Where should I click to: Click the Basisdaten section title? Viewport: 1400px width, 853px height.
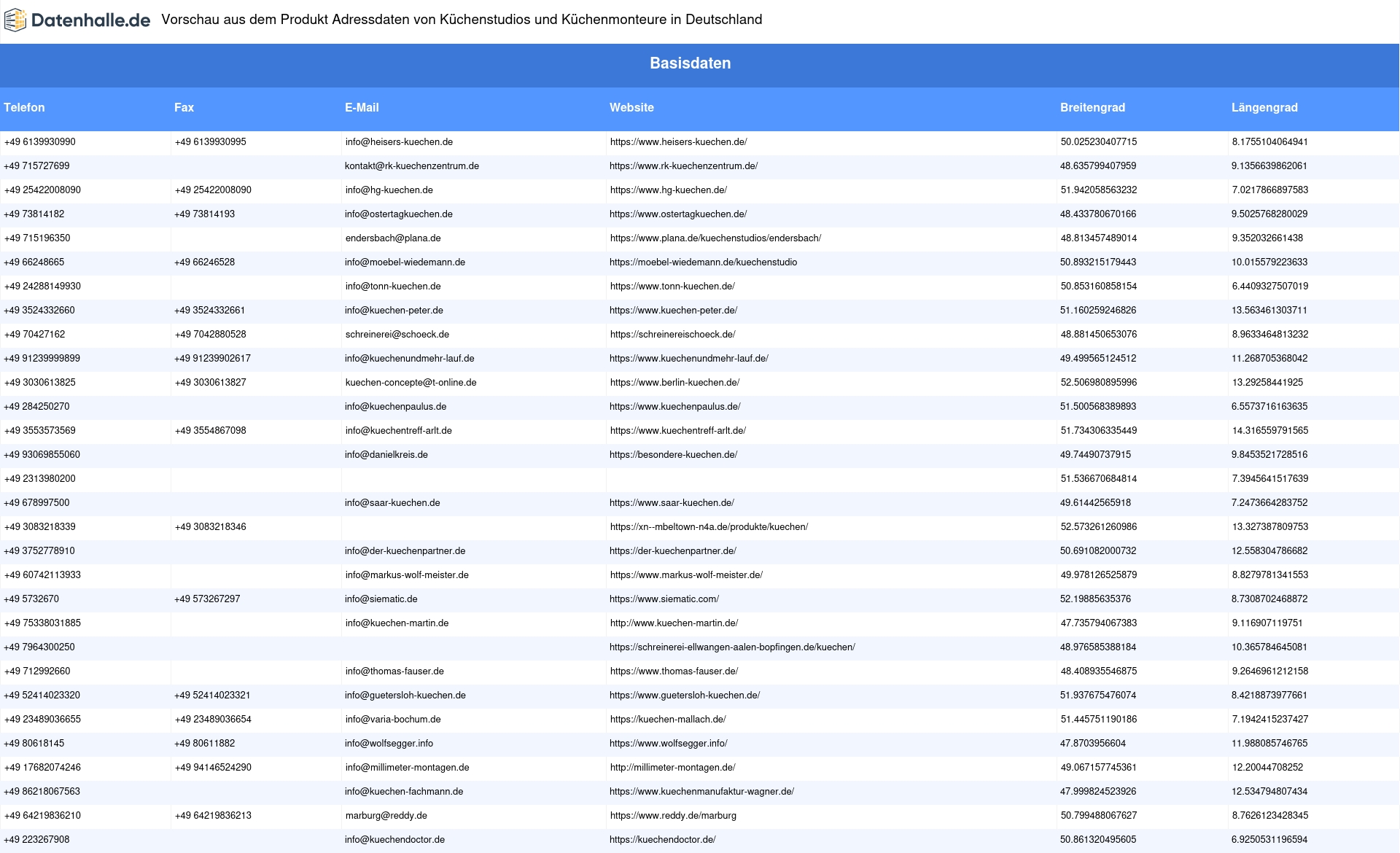click(x=690, y=63)
